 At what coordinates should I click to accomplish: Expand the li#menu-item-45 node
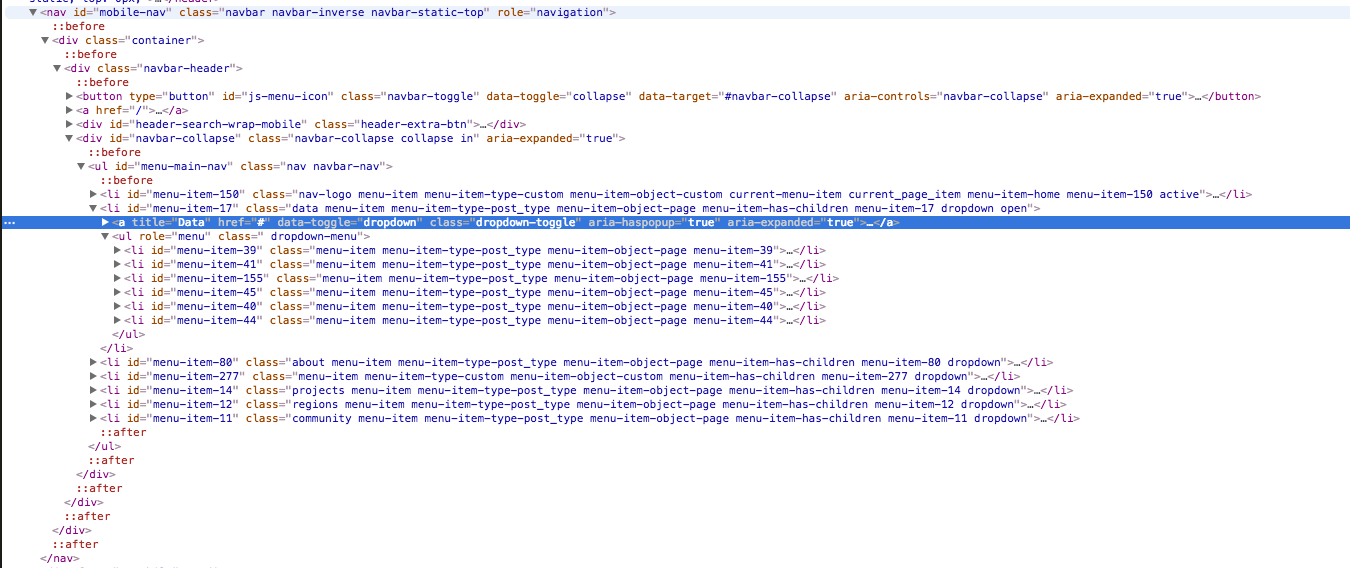point(117,293)
